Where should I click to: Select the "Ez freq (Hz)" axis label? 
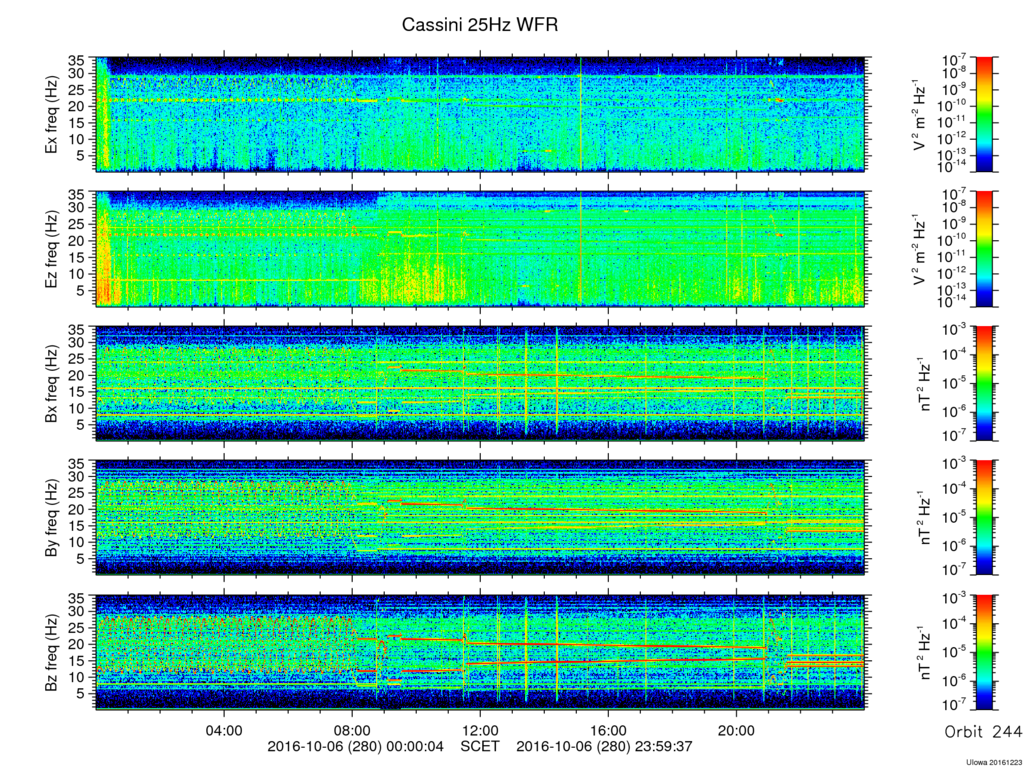coord(52,249)
